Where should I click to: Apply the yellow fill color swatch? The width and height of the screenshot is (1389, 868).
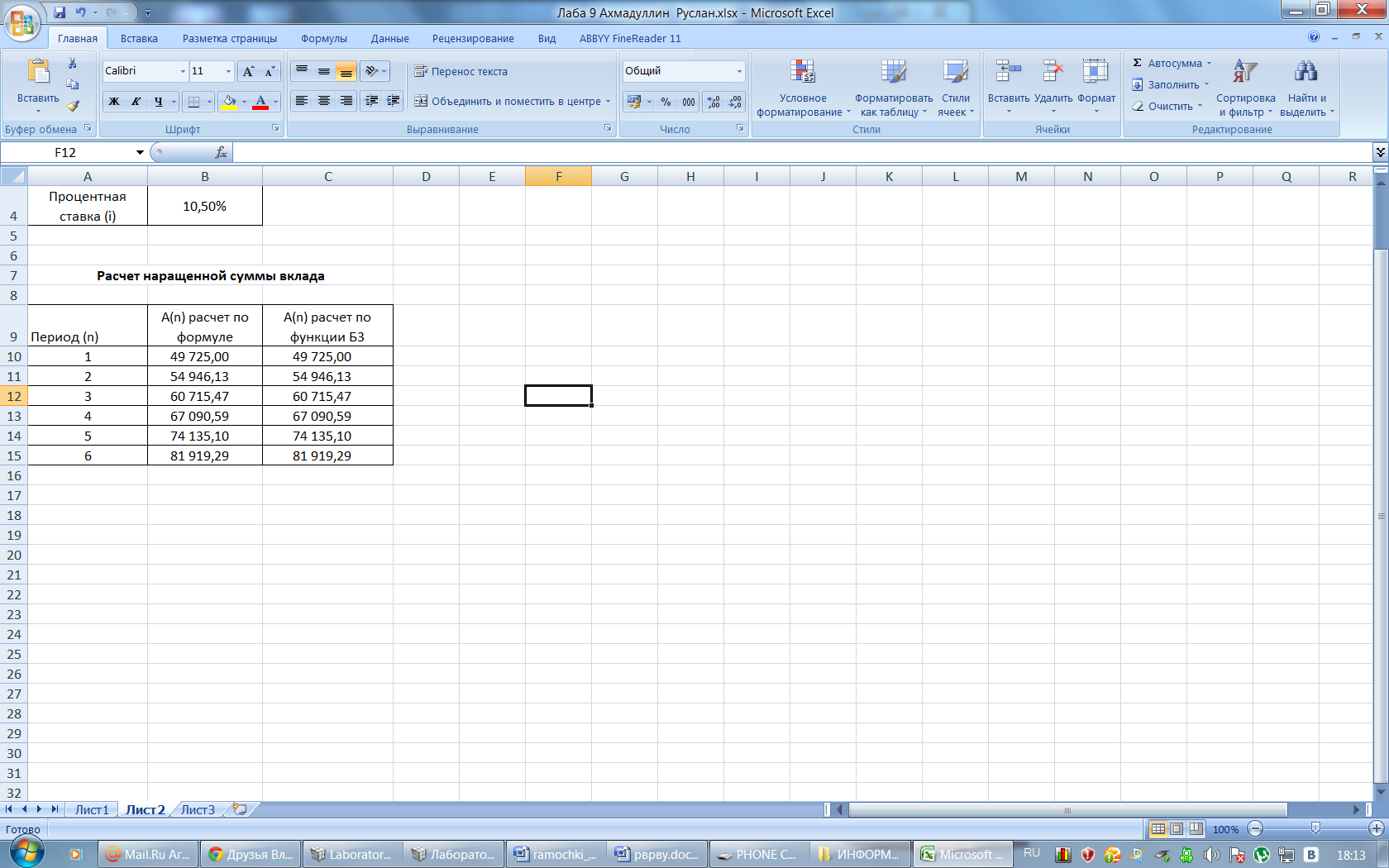click(x=230, y=102)
